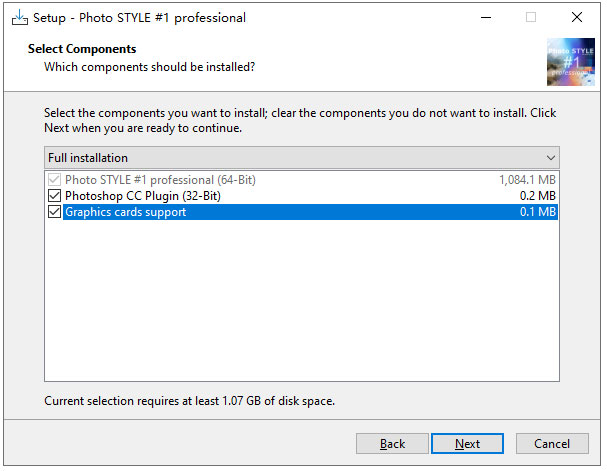
Task: Uncheck the Photoshop CC Plugin (32-Bit) checkbox
Action: (x=55, y=196)
